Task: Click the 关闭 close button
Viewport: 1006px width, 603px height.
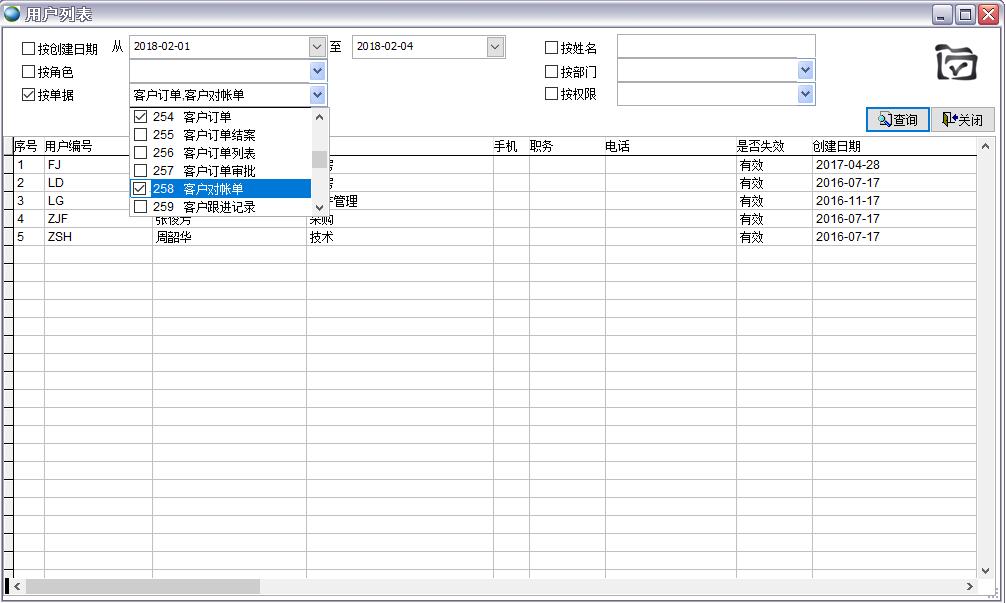Action: (962, 120)
